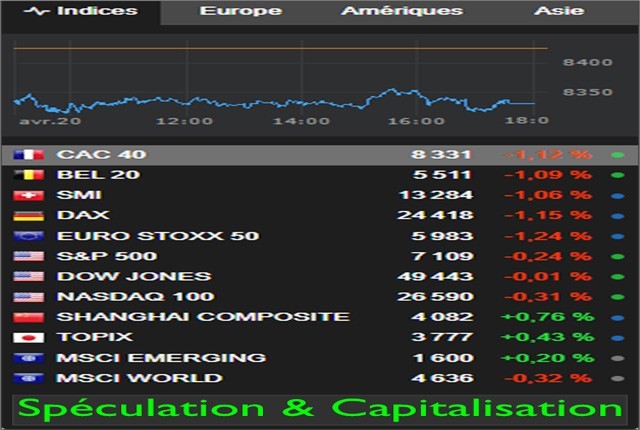Screen dimensions: 640x430
Task: Click the -1,24 % change for EURO STOXX 50
Action: [547, 236]
